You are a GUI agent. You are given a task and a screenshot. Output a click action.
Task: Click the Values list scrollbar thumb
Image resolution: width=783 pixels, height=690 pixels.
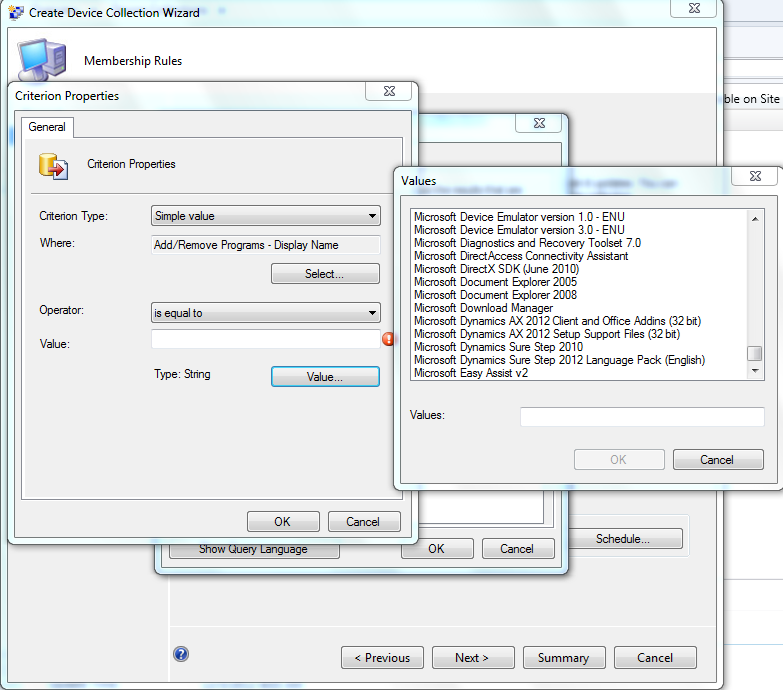(x=755, y=353)
